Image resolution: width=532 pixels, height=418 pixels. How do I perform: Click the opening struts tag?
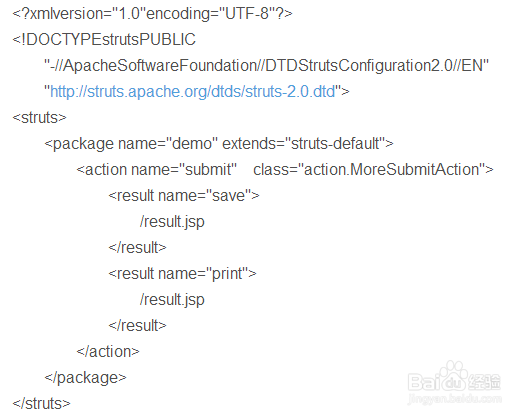pyautogui.click(x=39, y=118)
